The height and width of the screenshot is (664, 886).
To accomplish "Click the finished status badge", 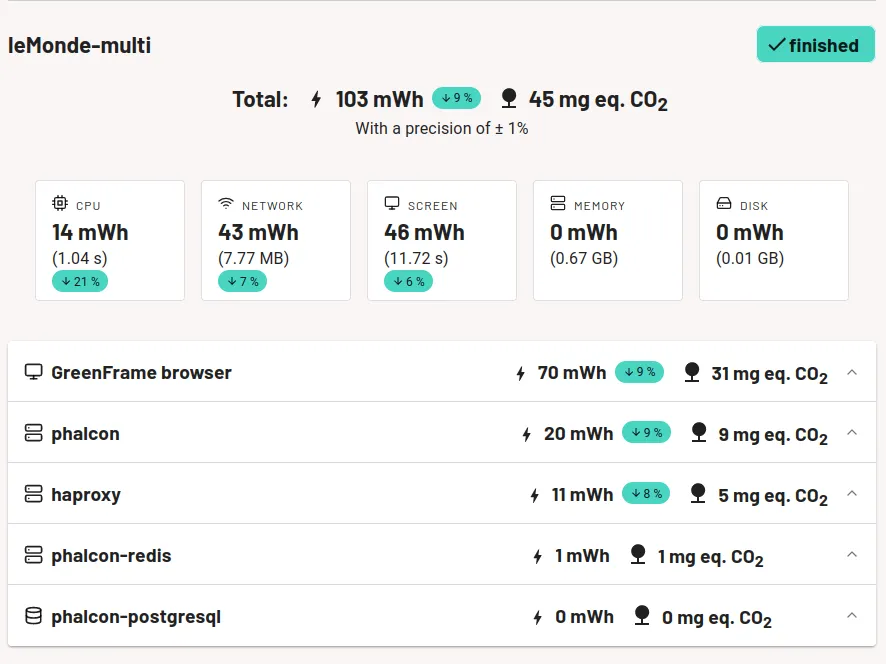I will 815,45.
